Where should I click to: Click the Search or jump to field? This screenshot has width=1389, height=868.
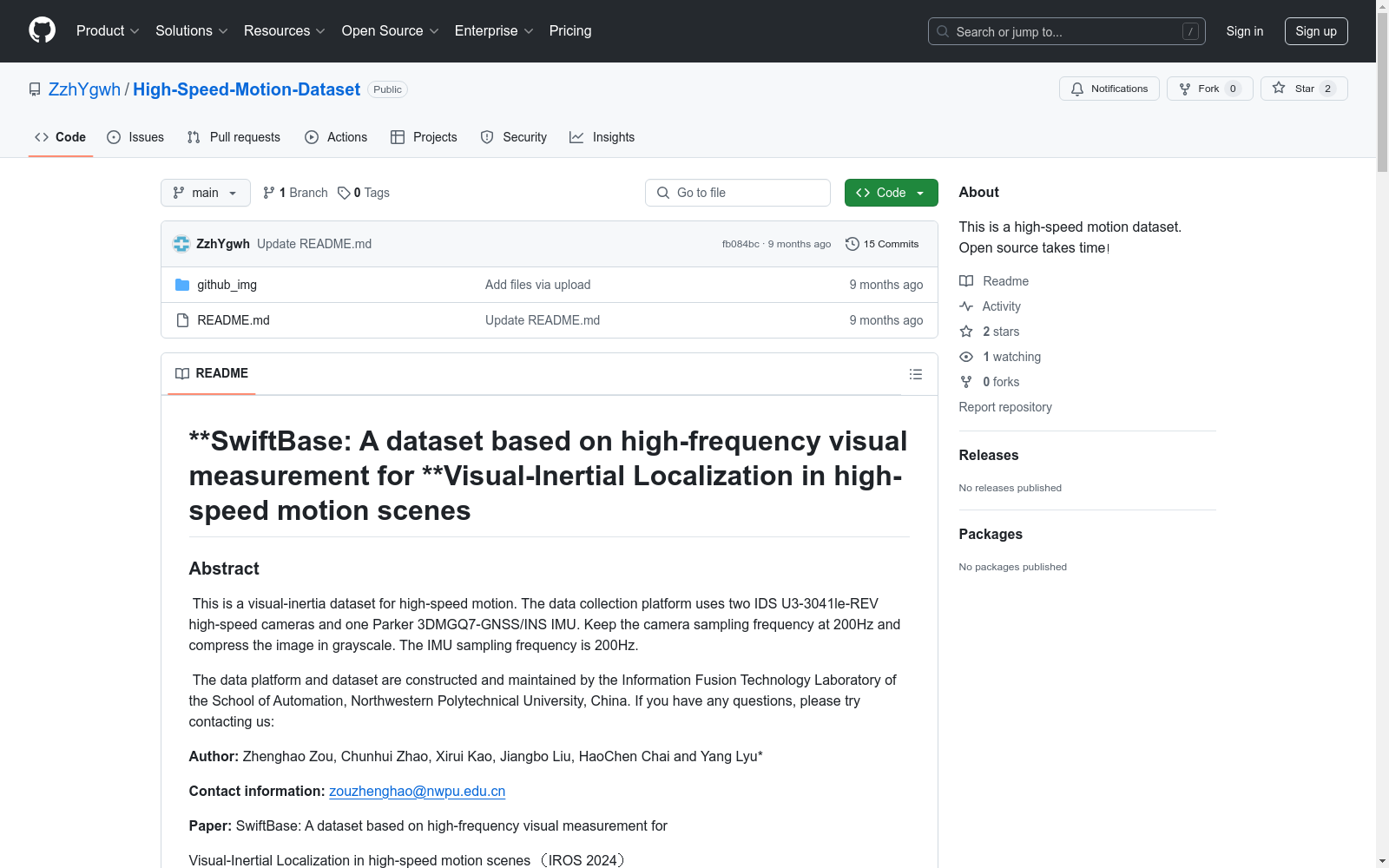[x=1067, y=31]
